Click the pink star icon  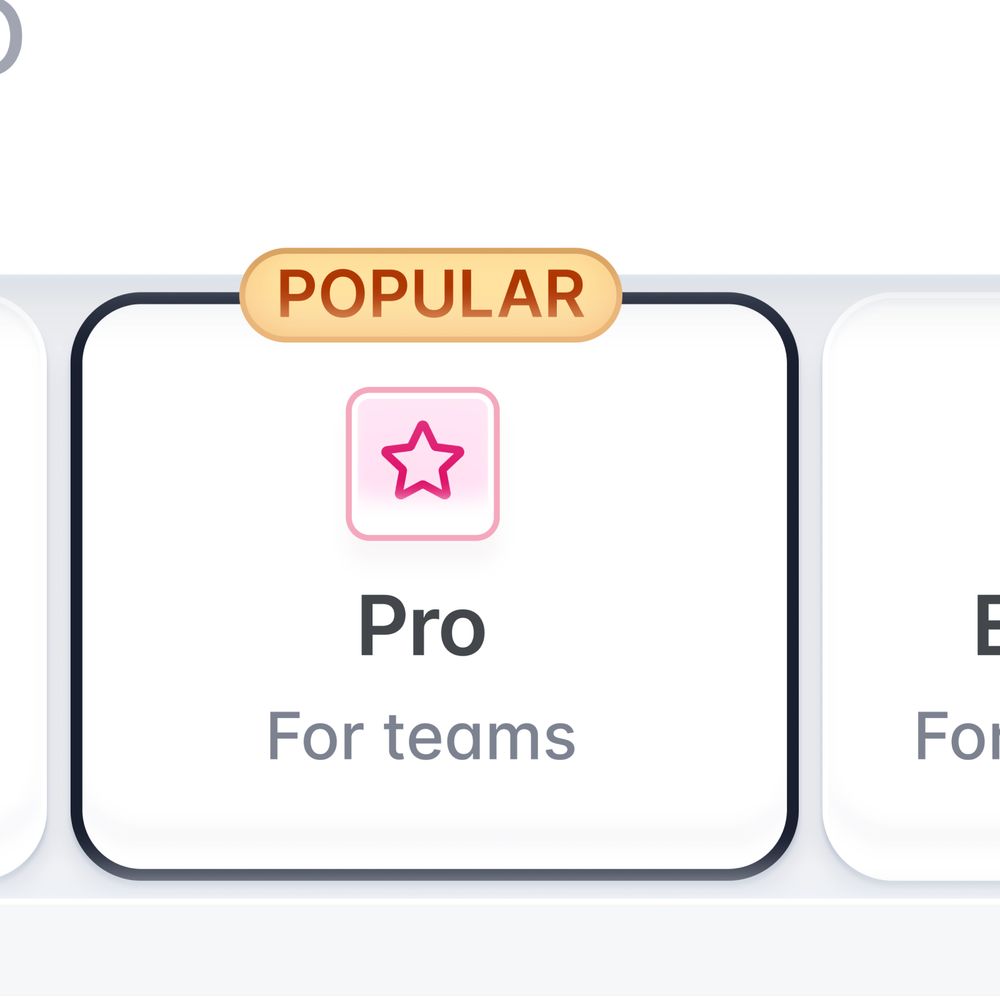(x=423, y=461)
